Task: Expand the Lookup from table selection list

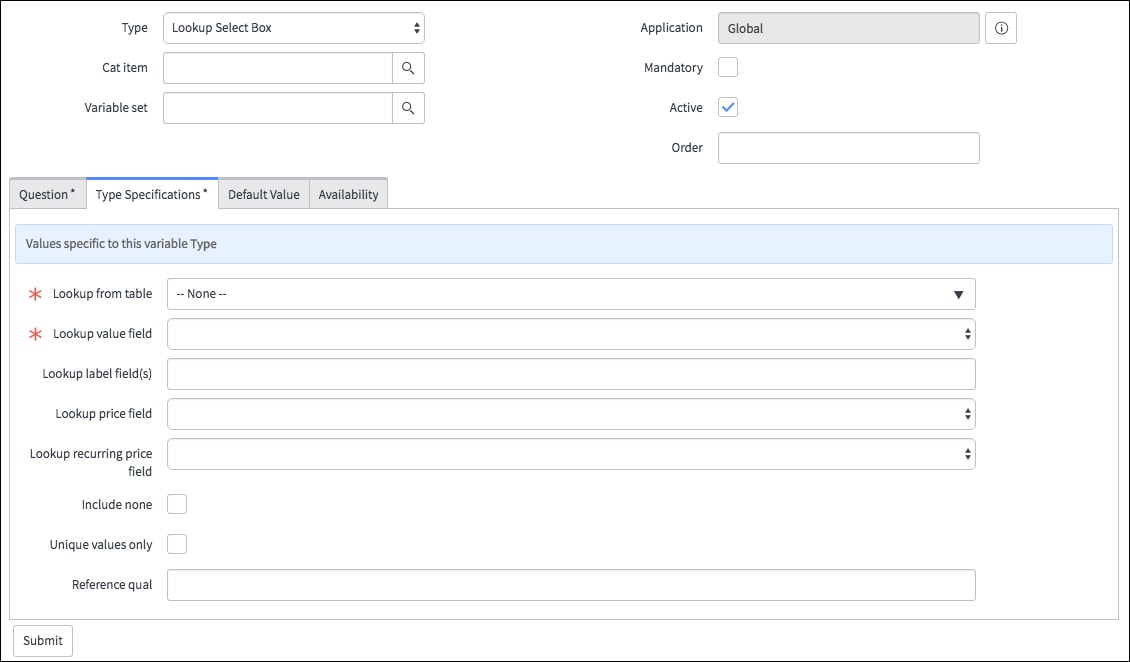Action: tap(570, 293)
